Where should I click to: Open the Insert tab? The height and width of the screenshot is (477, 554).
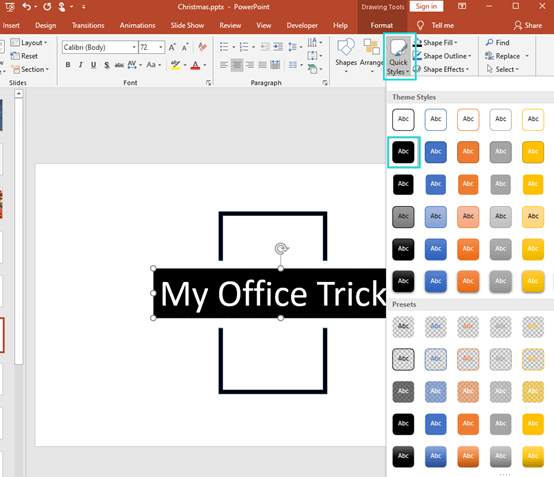click(11, 25)
